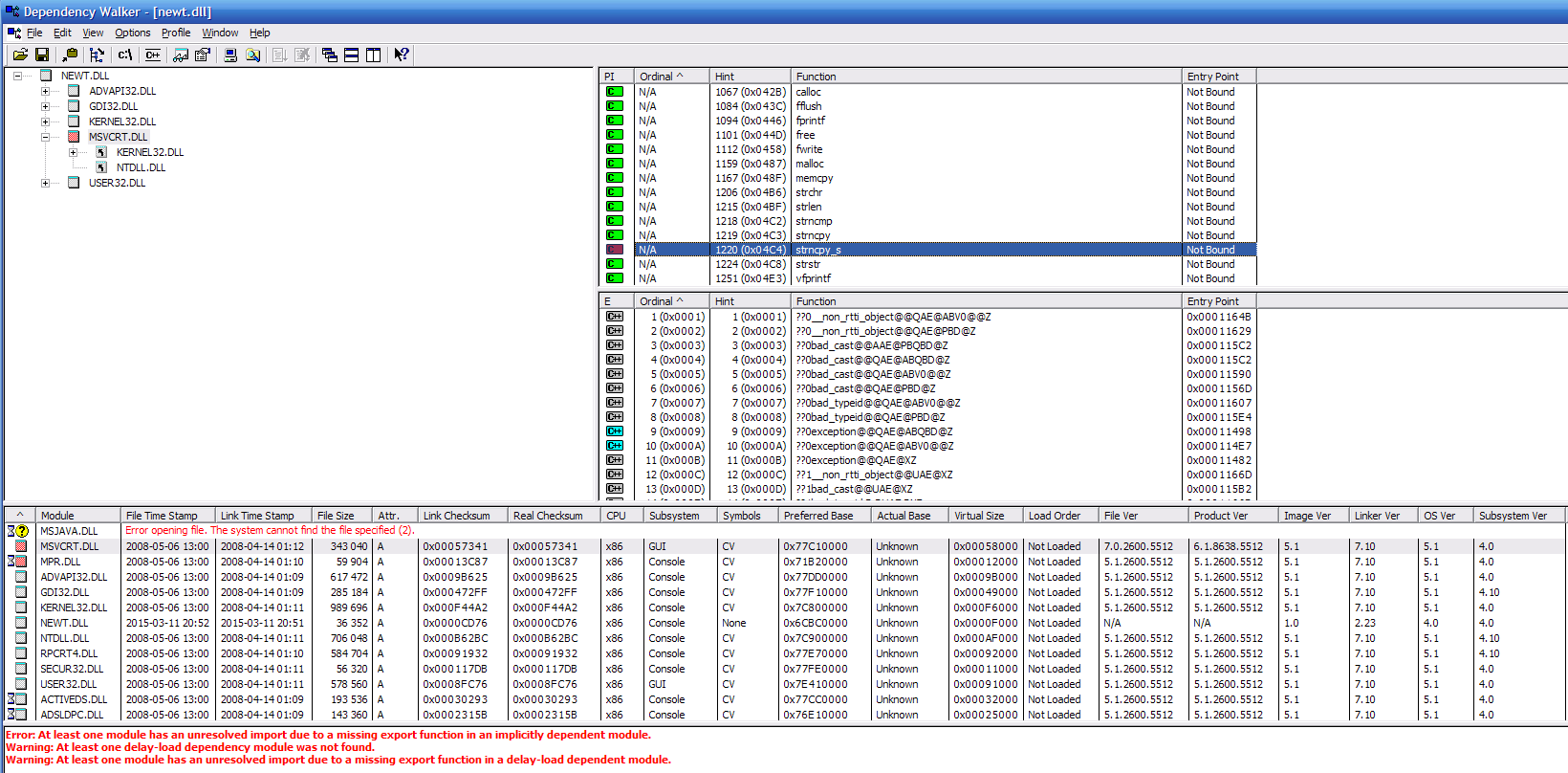Image resolution: width=1568 pixels, height=773 pixels.
Task: Open the Profile menu
Action: (x=176, y=33)
